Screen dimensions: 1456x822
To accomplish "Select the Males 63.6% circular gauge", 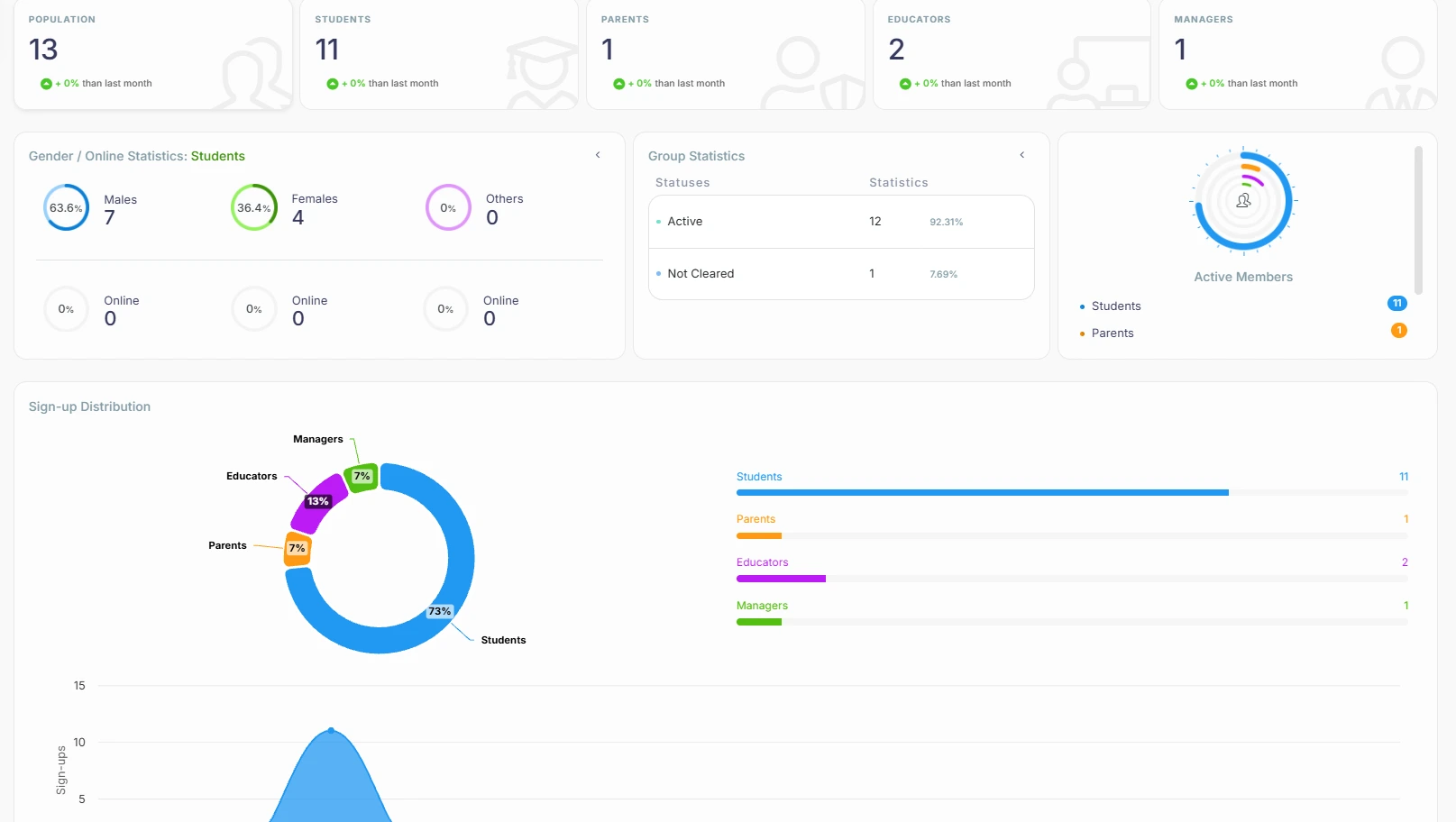I will [x=67, y=207].
